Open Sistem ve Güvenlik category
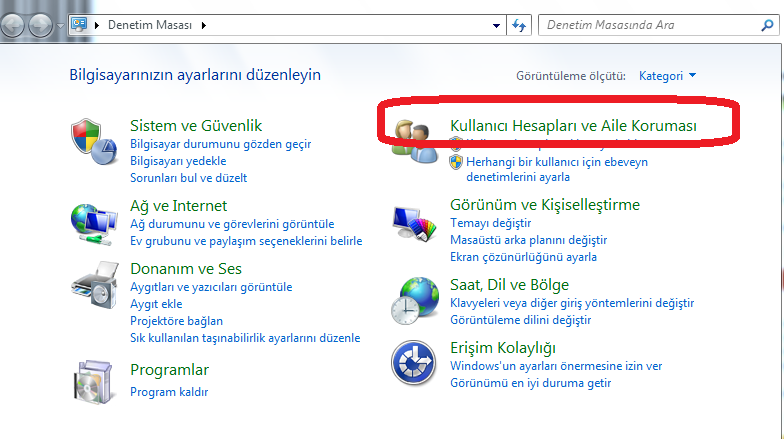The height and width of the screenshot is (439, 784). tap(196, 126)
